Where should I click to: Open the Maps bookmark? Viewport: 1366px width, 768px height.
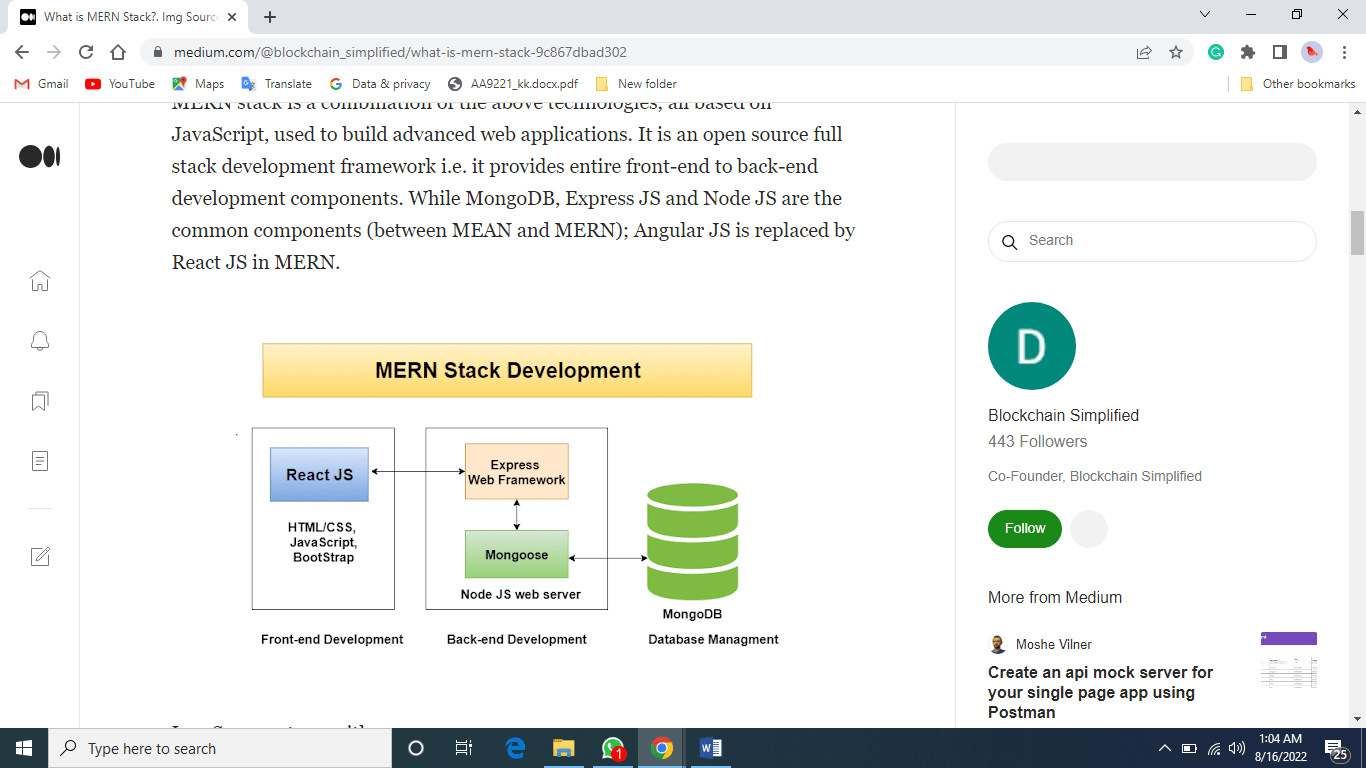(x=198, y=84)
